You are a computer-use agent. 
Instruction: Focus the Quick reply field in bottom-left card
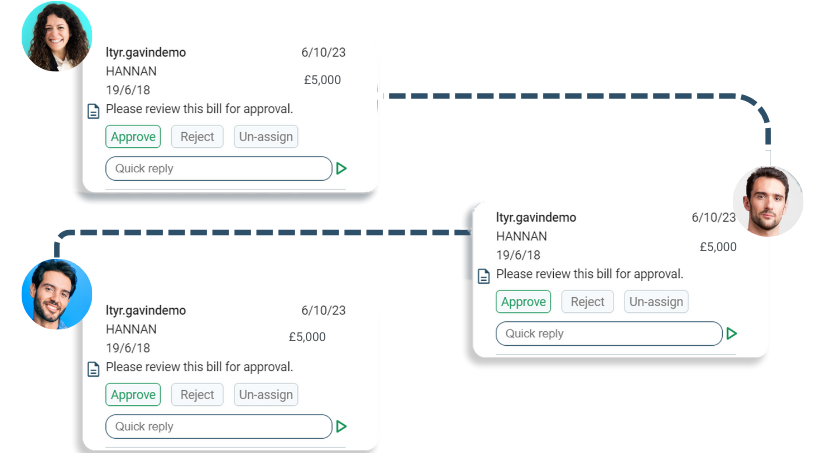click(218, 427)
